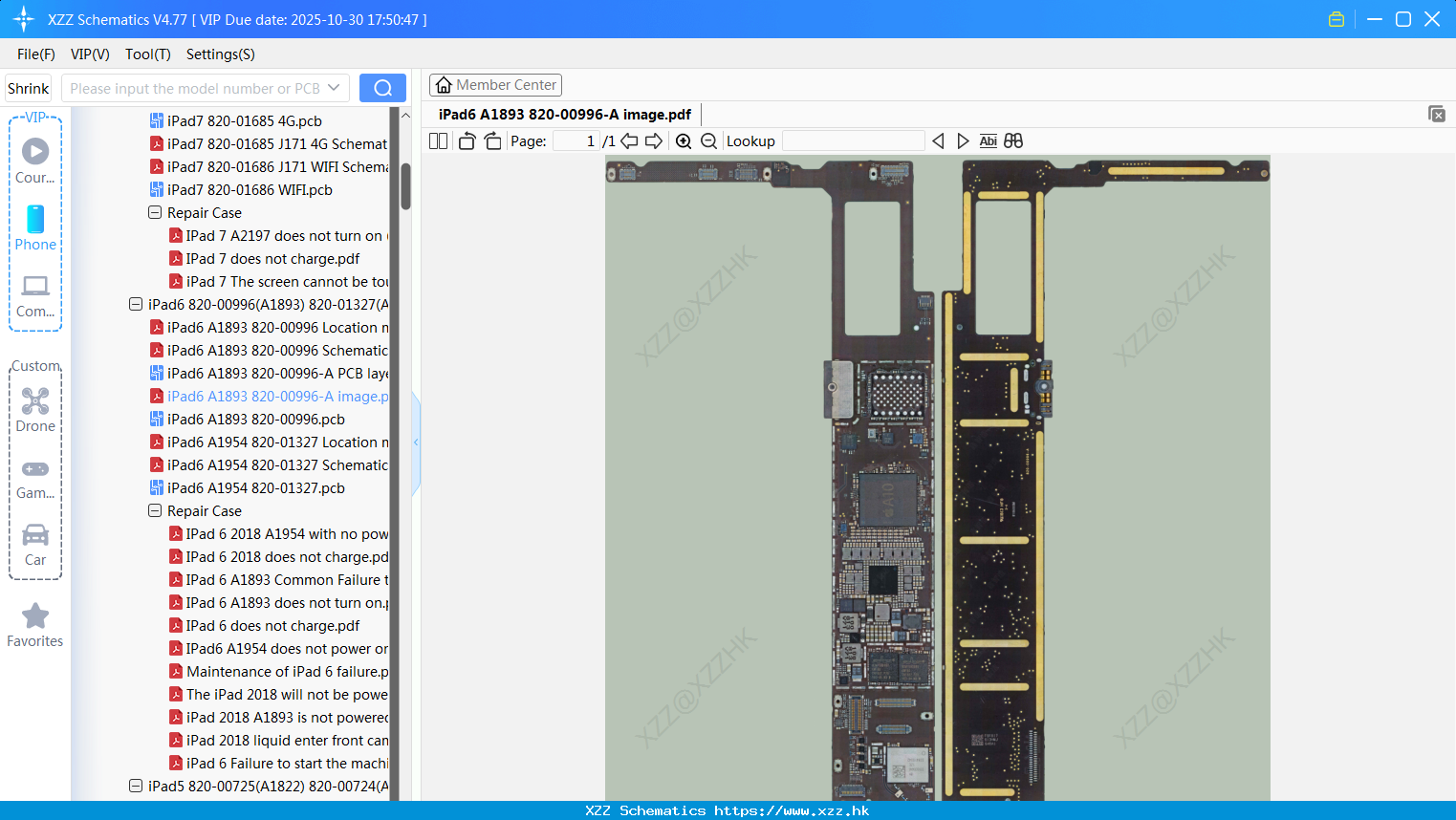Open iPad7 820-01685 4G.pcb
The width and height of the screenshot is (1456, 820).
(x=235, y=120)
